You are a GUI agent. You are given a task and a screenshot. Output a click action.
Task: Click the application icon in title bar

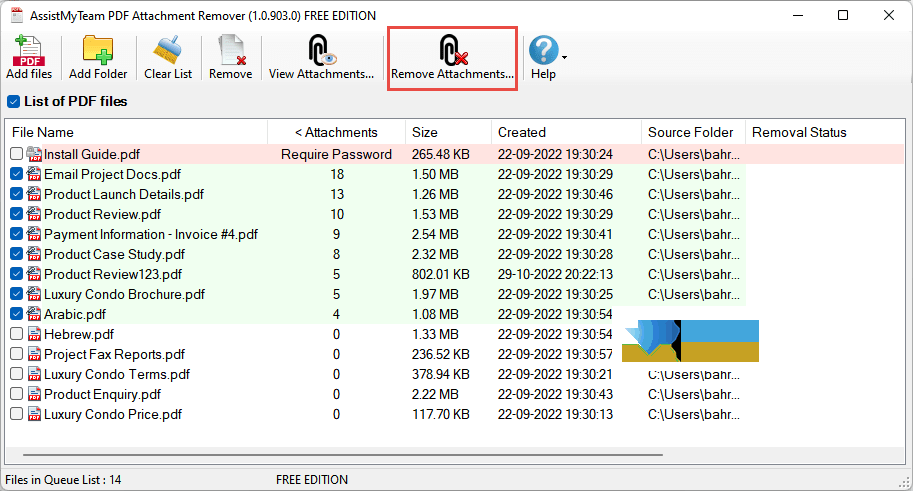point(17,15)
